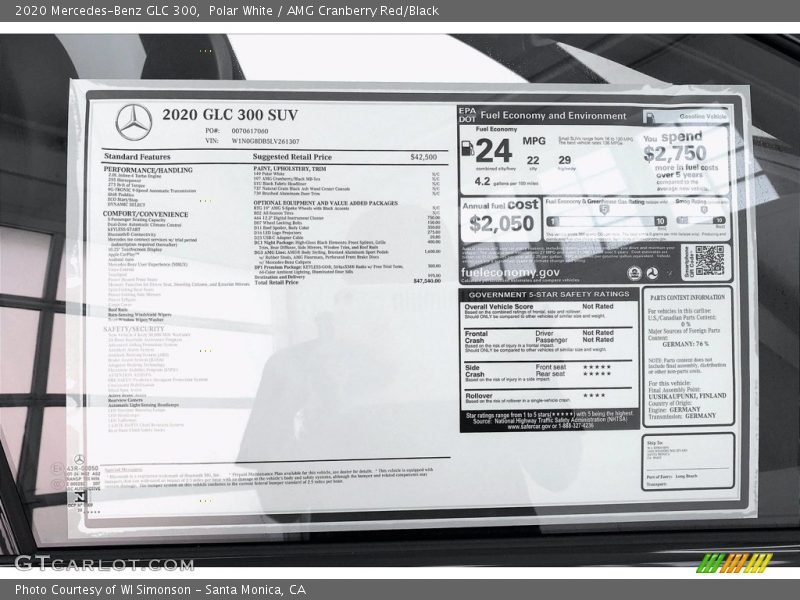Click the 'Total Retail Price' label
800x600 pixels.
(276, 282)
